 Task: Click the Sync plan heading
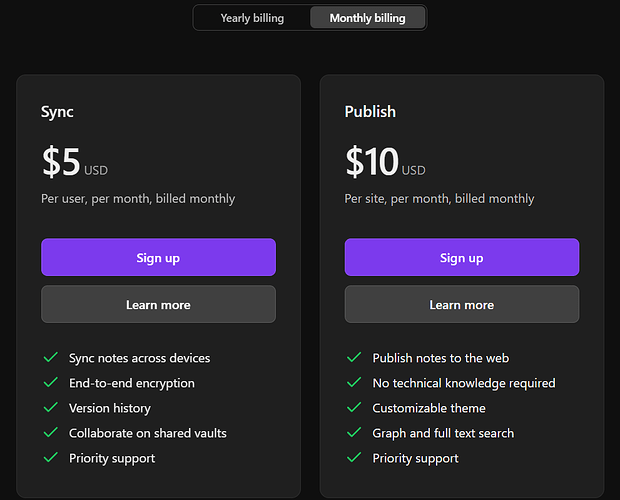pyautogui.click(x=57, y=111)
